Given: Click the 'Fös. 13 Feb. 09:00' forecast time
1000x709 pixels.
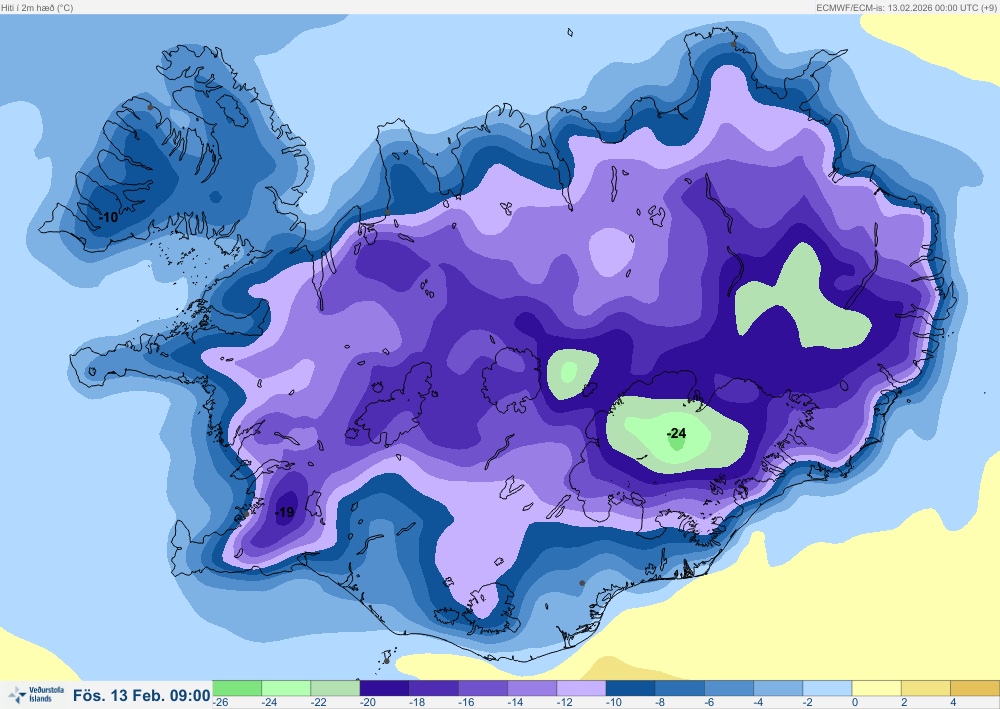Looking at the screenshot, I should click(x=142, y=695).
